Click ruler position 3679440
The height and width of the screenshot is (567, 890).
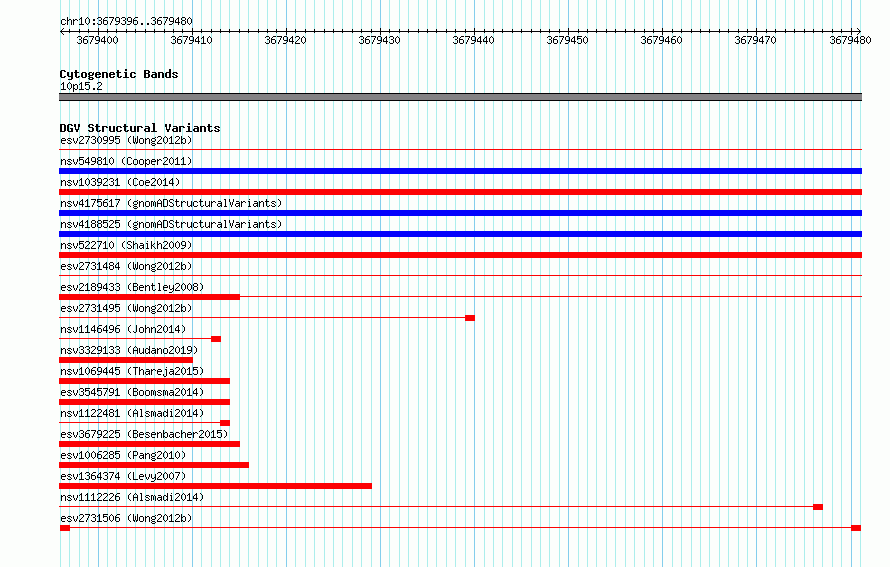pyautogui.click(x=473, y=40)
